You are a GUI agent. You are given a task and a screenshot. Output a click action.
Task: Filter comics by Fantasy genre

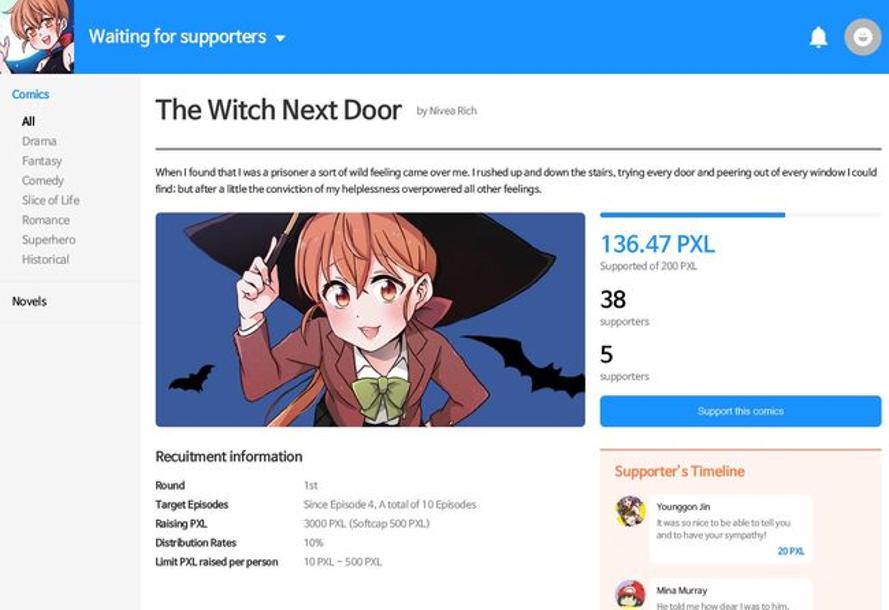coord(42,161)
